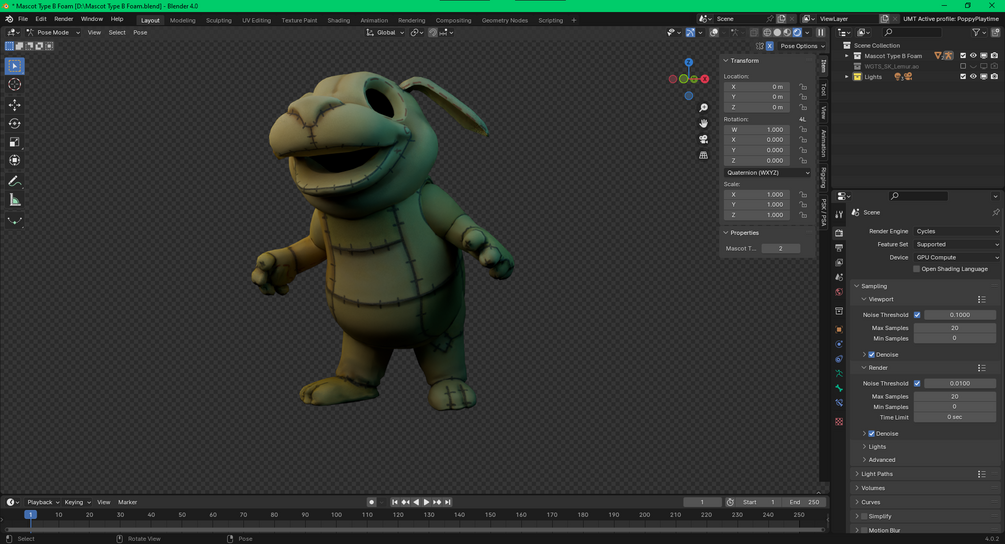This screenshot has height=544, width=1005.
Task: Enable the Open Shading Language checkbox
Action: point(917,269)
